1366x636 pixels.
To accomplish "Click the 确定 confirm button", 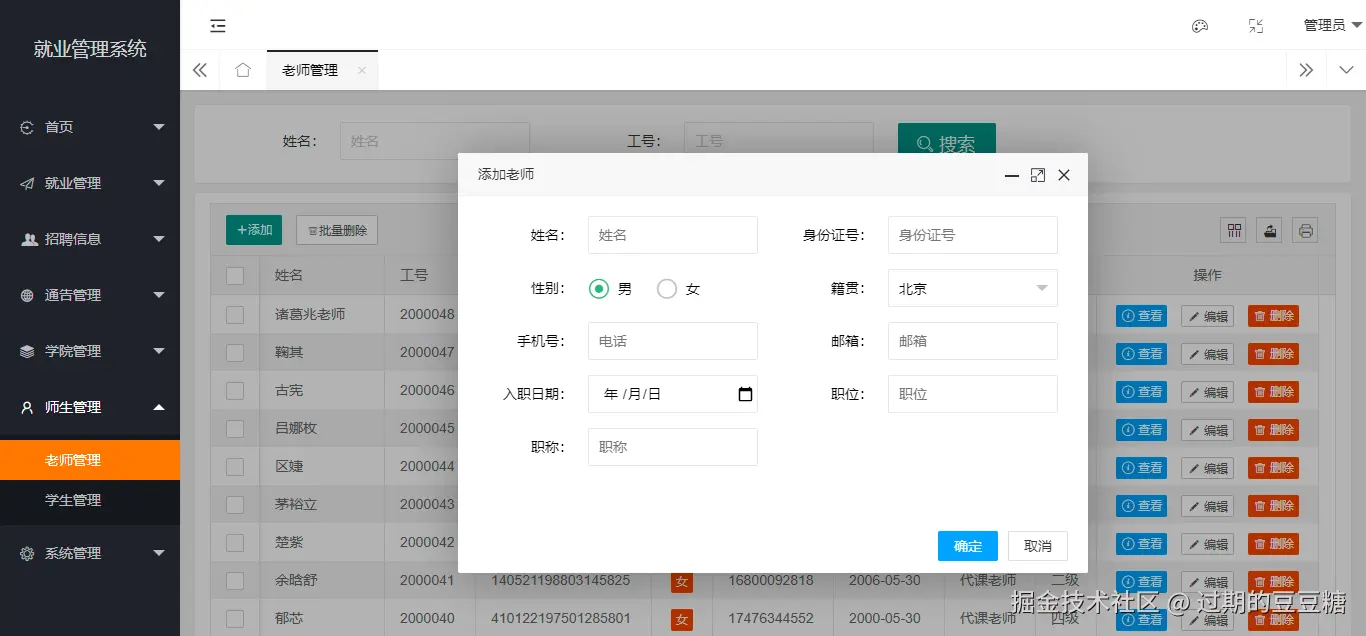I will (x=966, y=546).
